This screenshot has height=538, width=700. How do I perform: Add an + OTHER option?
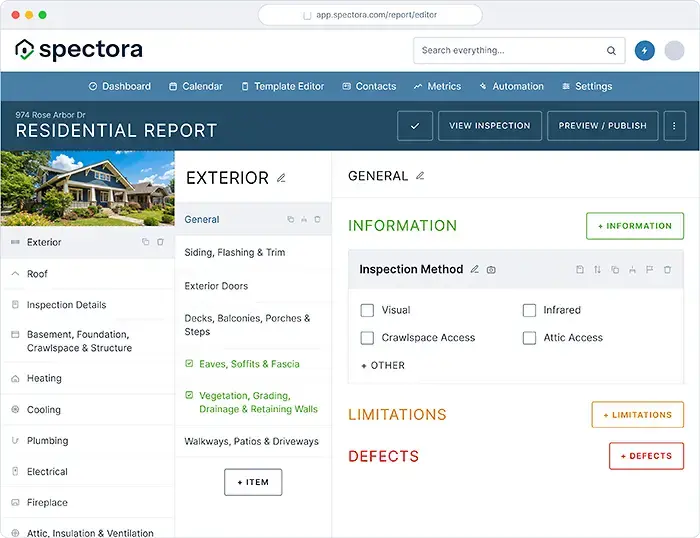tap(383, 365)
